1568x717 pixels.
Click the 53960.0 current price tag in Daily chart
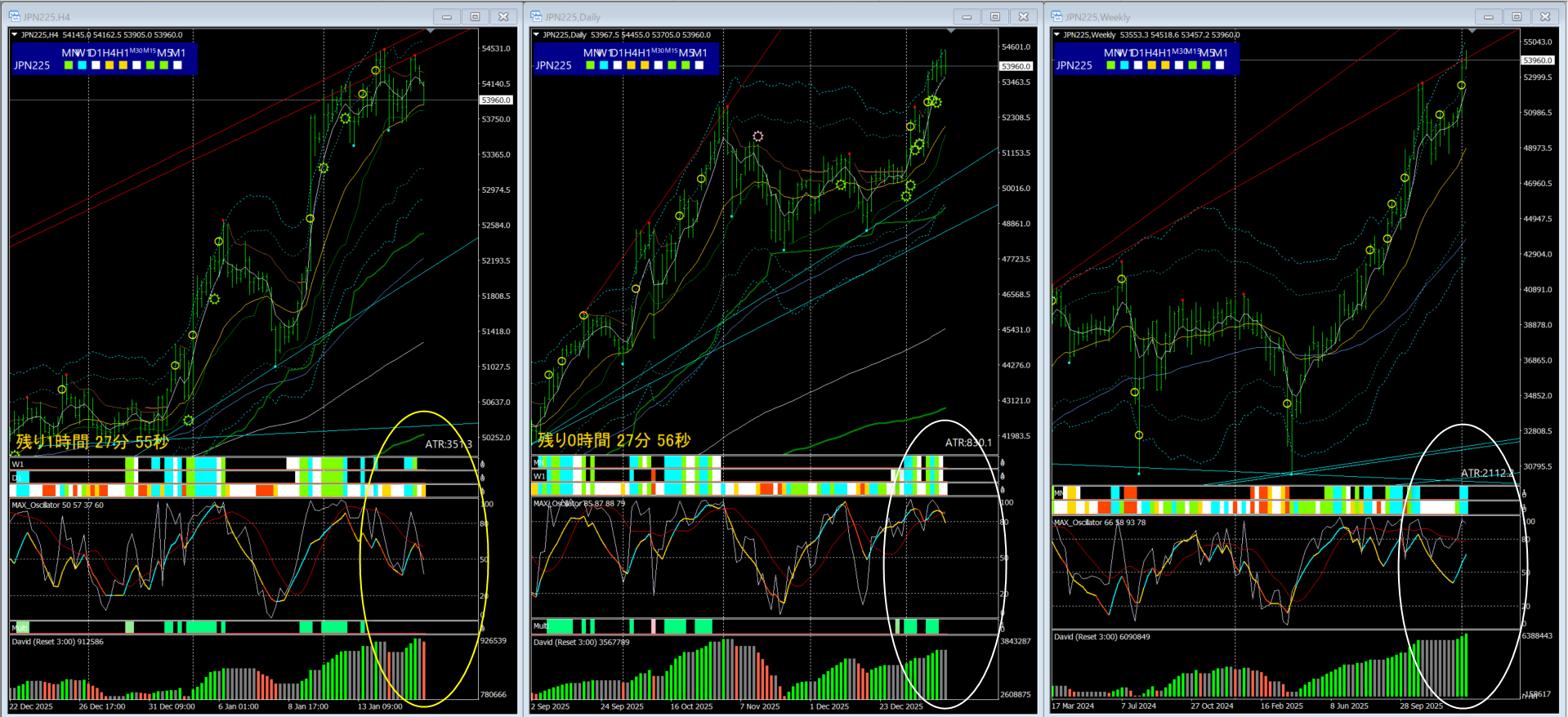pos(1016,66)
